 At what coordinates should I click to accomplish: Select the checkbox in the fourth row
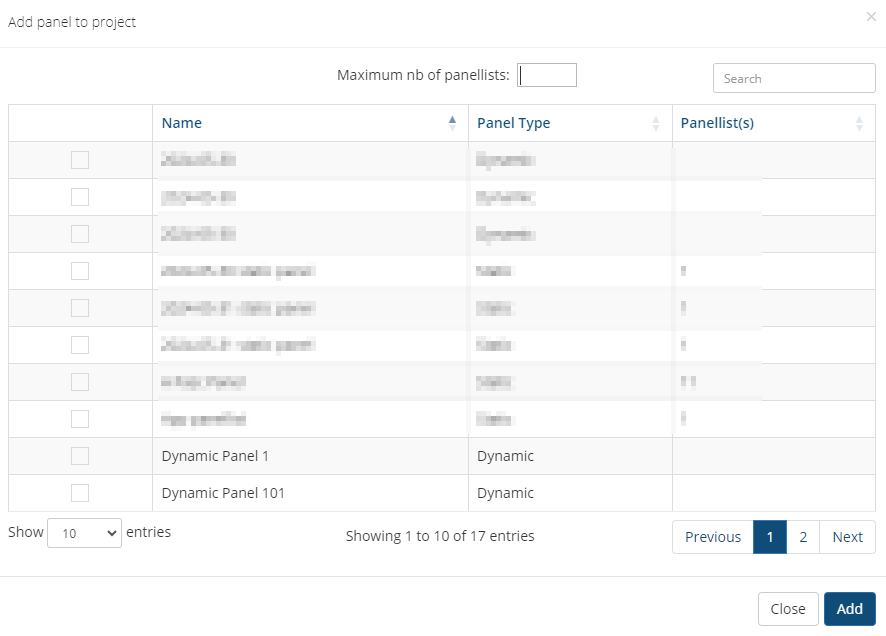(x=80, y=271)
